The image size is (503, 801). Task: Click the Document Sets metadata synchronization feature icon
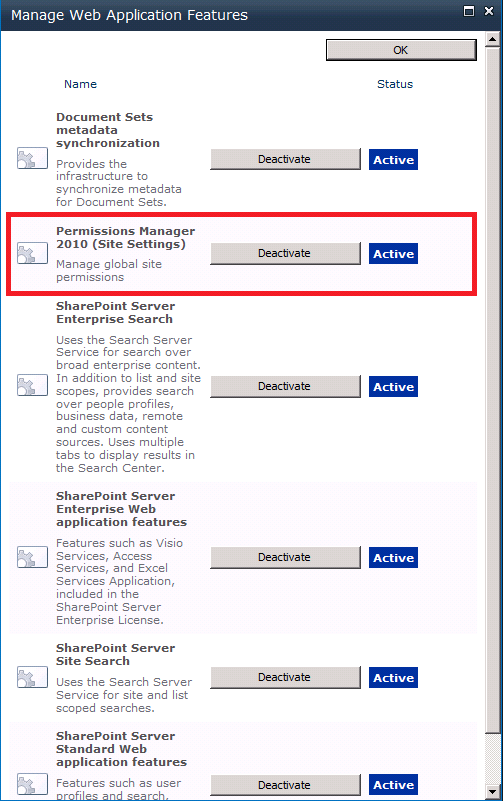32,158
